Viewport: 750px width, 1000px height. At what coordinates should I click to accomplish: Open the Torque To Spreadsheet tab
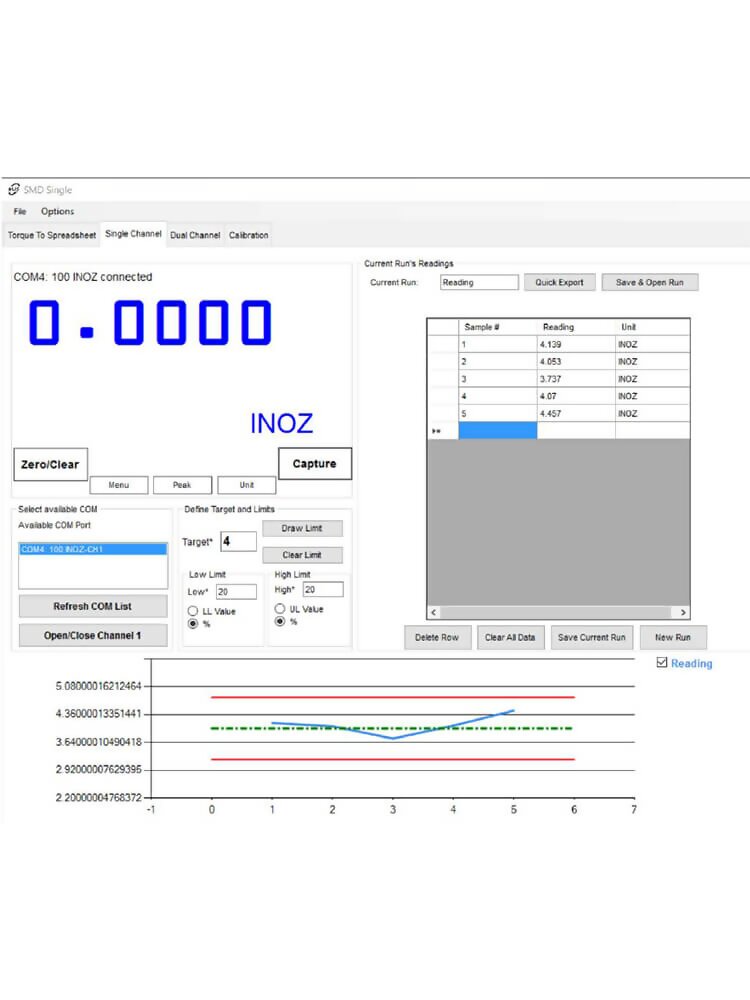52,235
